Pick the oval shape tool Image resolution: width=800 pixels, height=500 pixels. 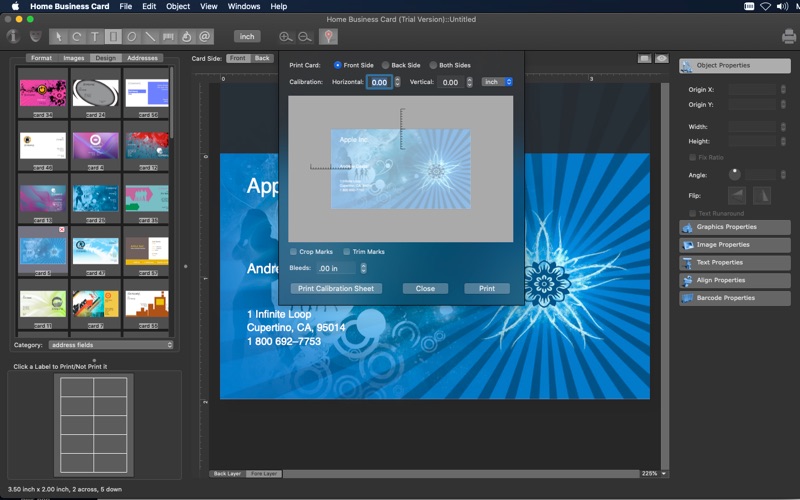(x=132, y=37)
